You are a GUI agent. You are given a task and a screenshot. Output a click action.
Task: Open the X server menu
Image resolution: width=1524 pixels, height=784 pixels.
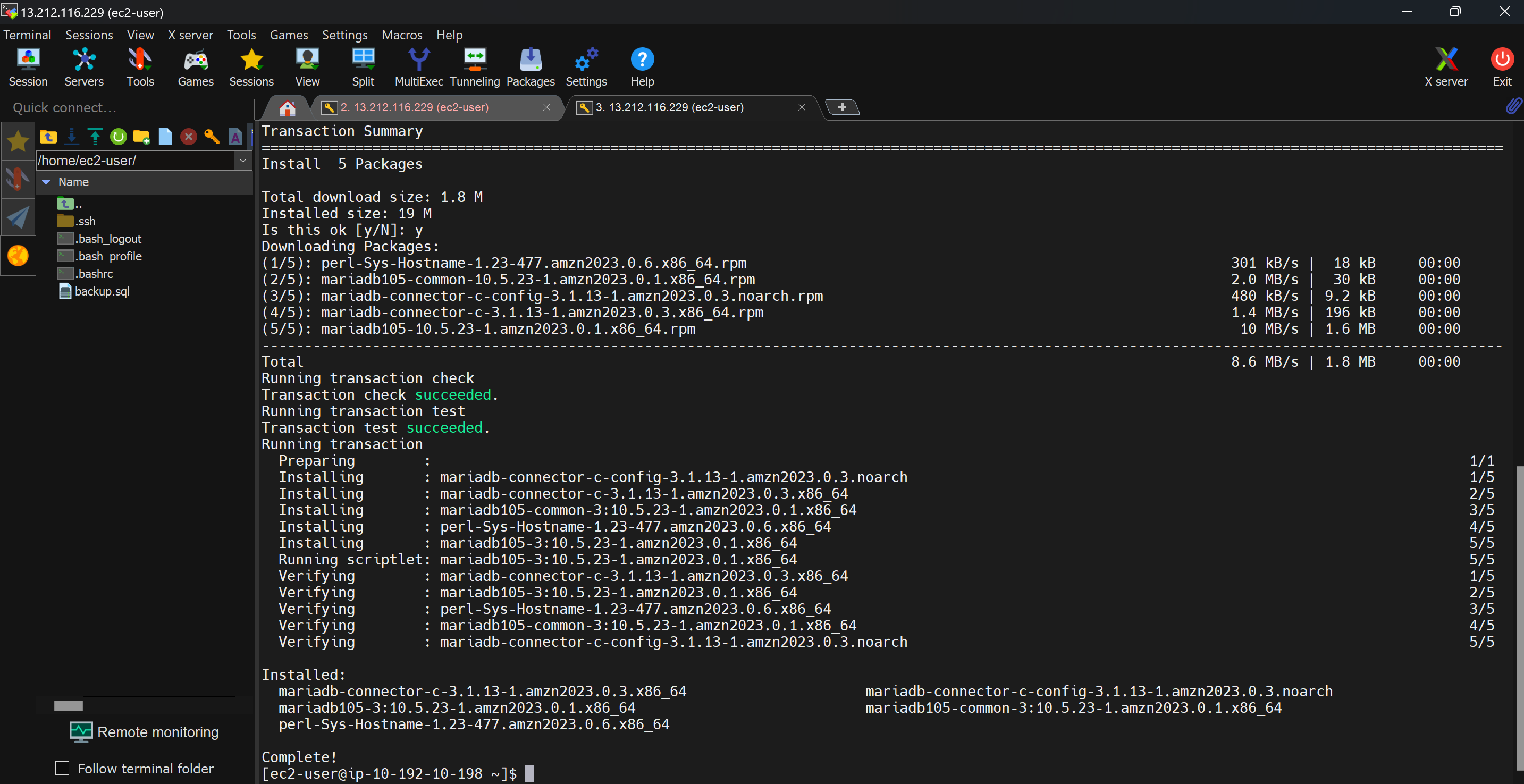point(190,35)
